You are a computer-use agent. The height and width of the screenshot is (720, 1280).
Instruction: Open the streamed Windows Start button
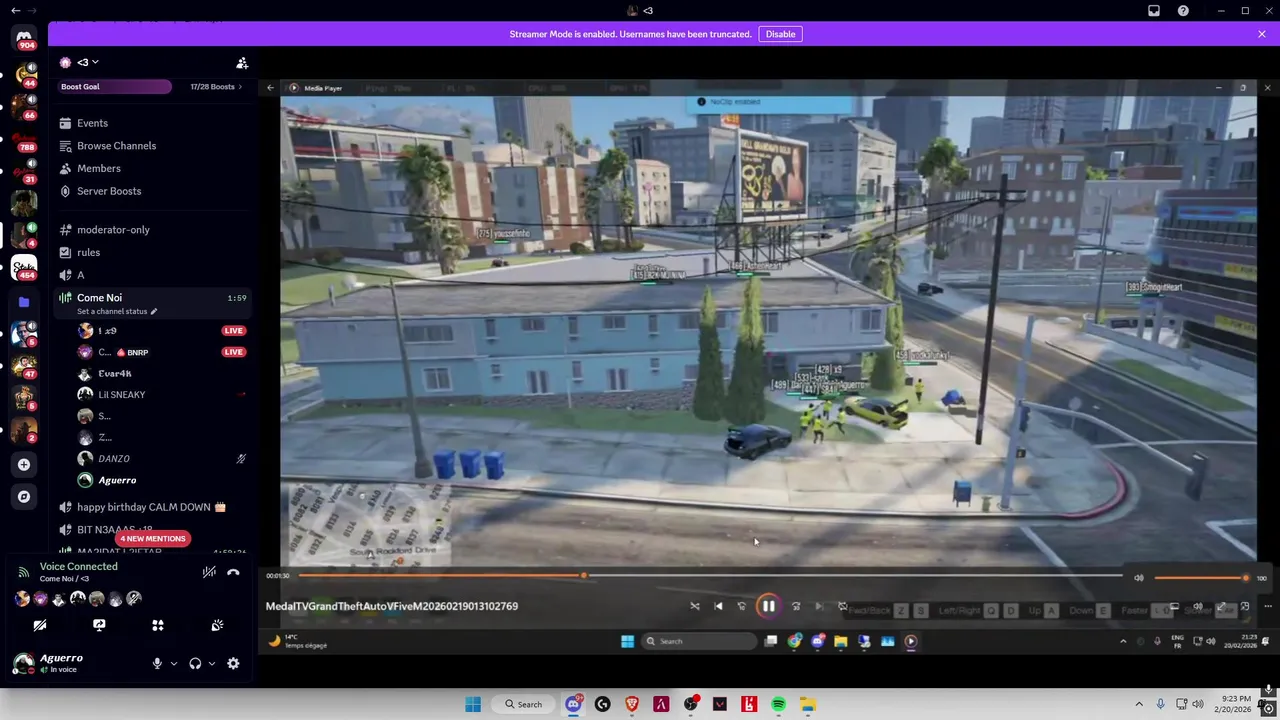627,641
